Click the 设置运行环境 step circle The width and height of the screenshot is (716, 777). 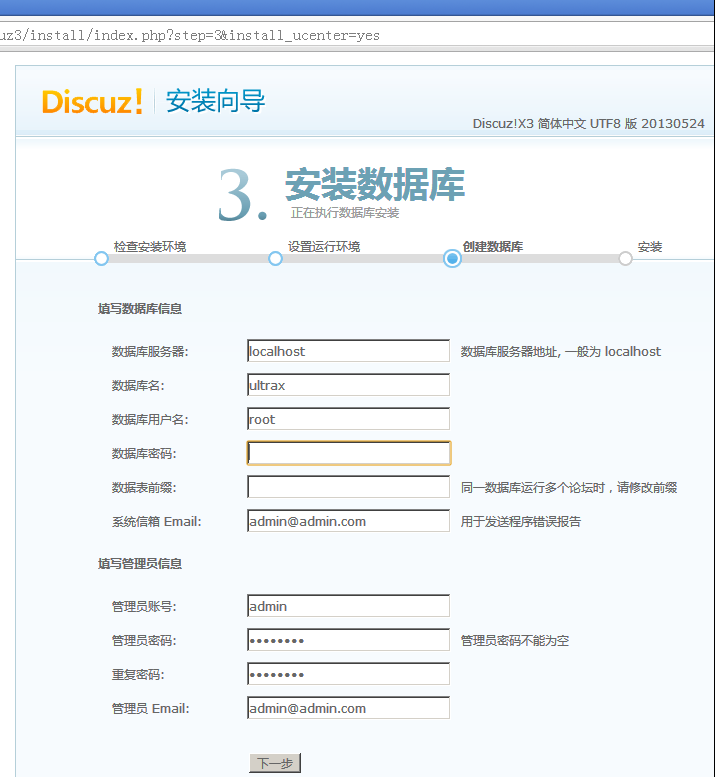coord(275,258)
